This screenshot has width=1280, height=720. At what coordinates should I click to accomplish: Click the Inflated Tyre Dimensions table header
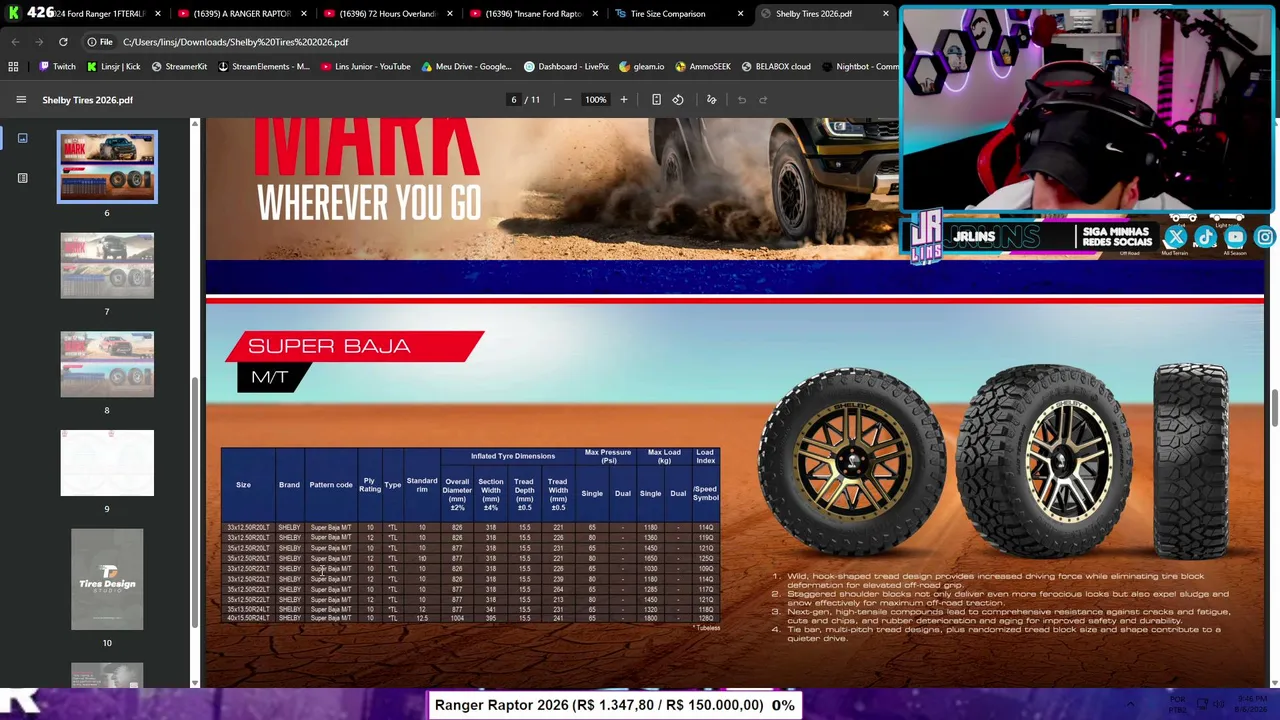513,456
